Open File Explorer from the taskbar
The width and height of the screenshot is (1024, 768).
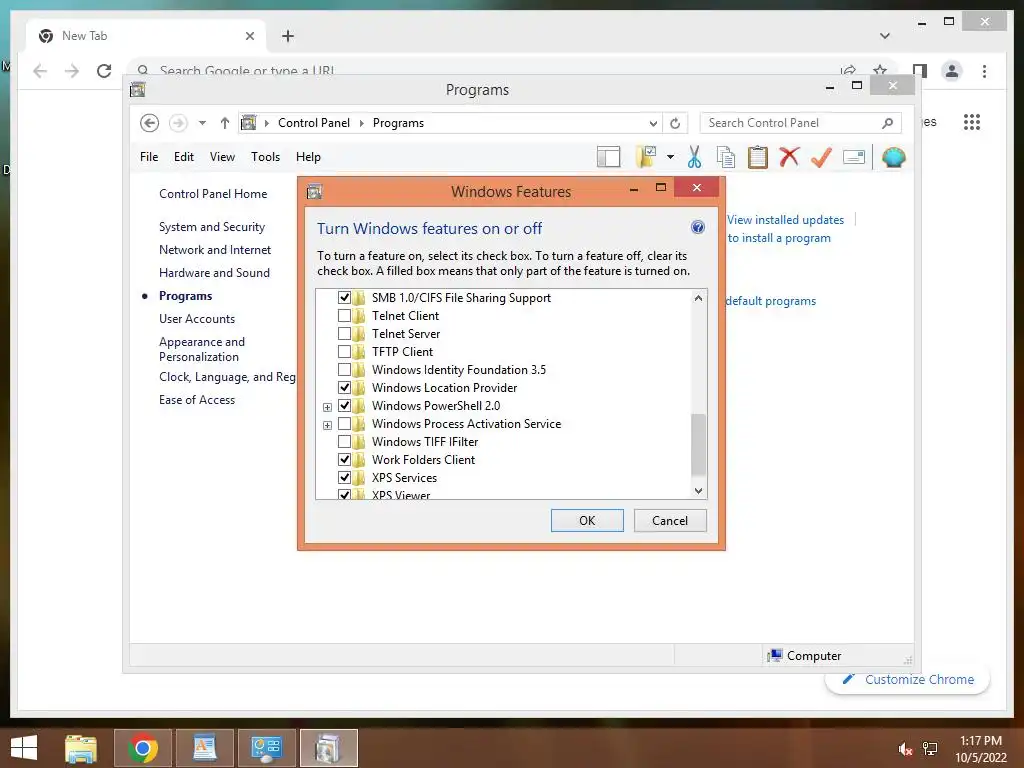[80, 748]
